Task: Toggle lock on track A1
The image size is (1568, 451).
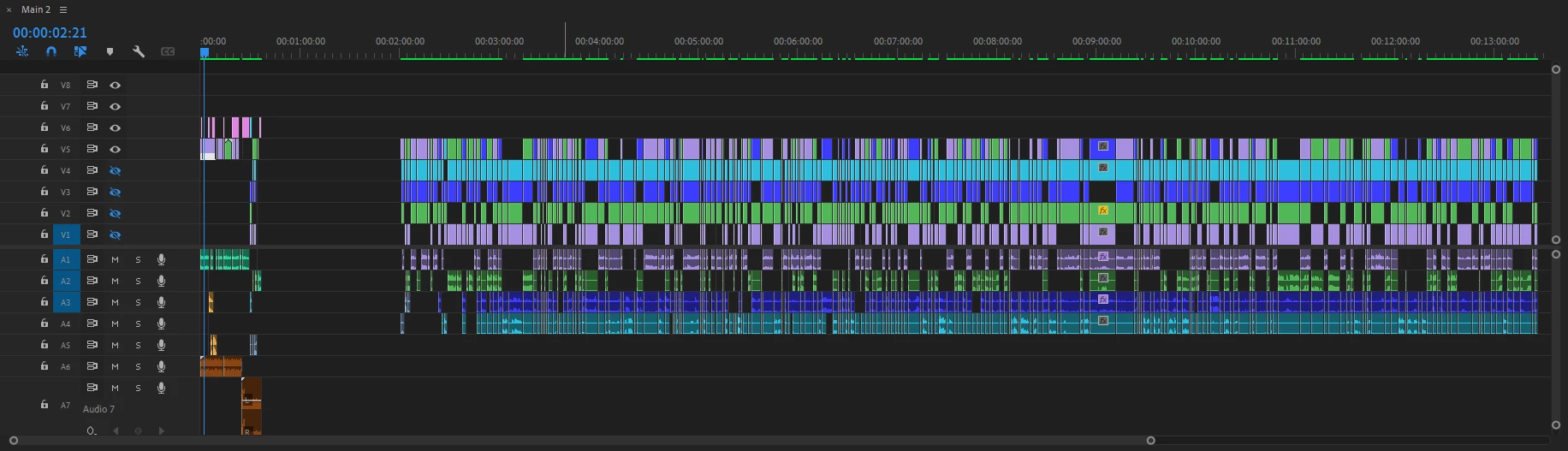Action: point(44,258)
